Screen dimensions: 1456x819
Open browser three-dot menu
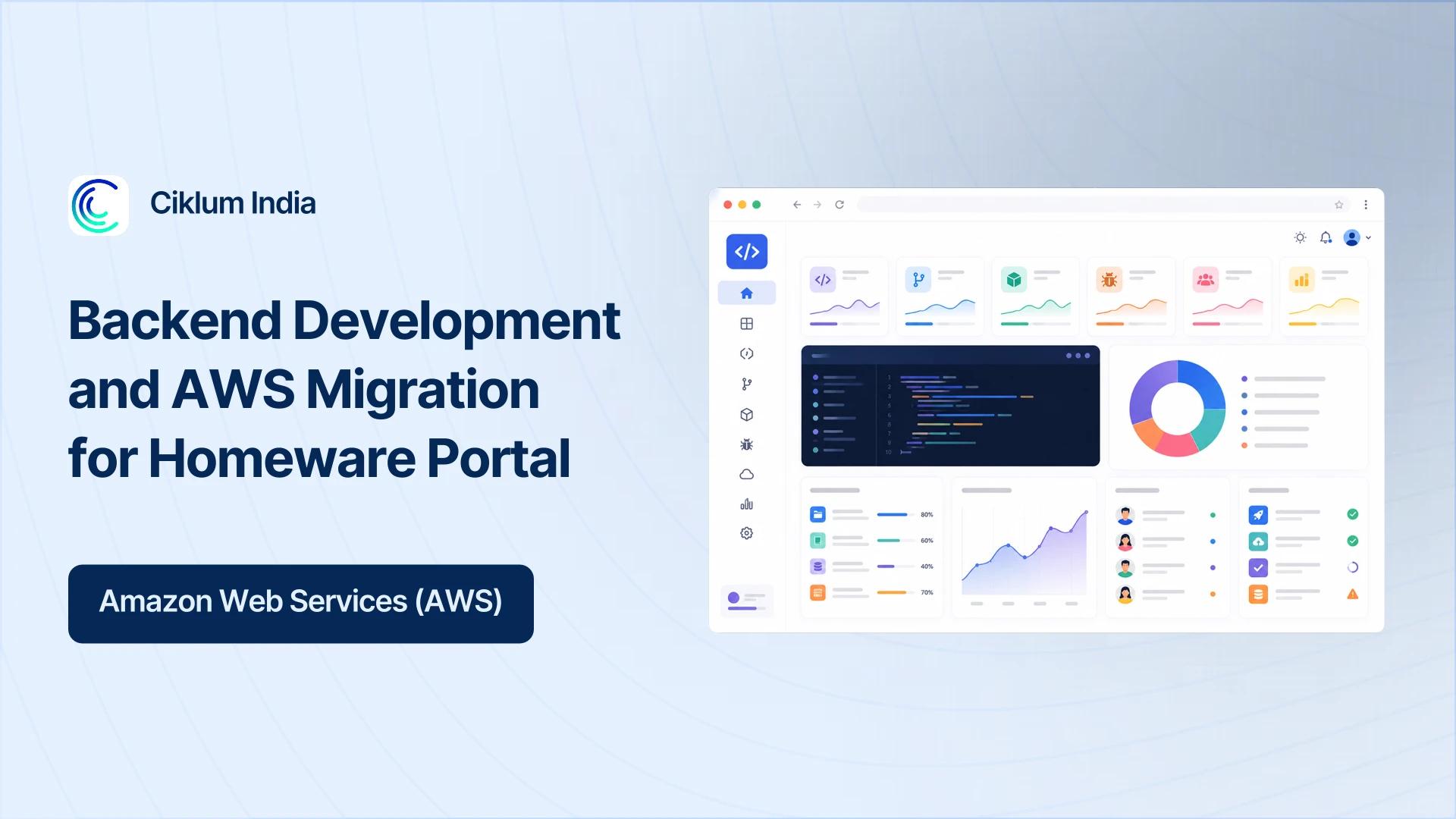[x=1366, y=205]
